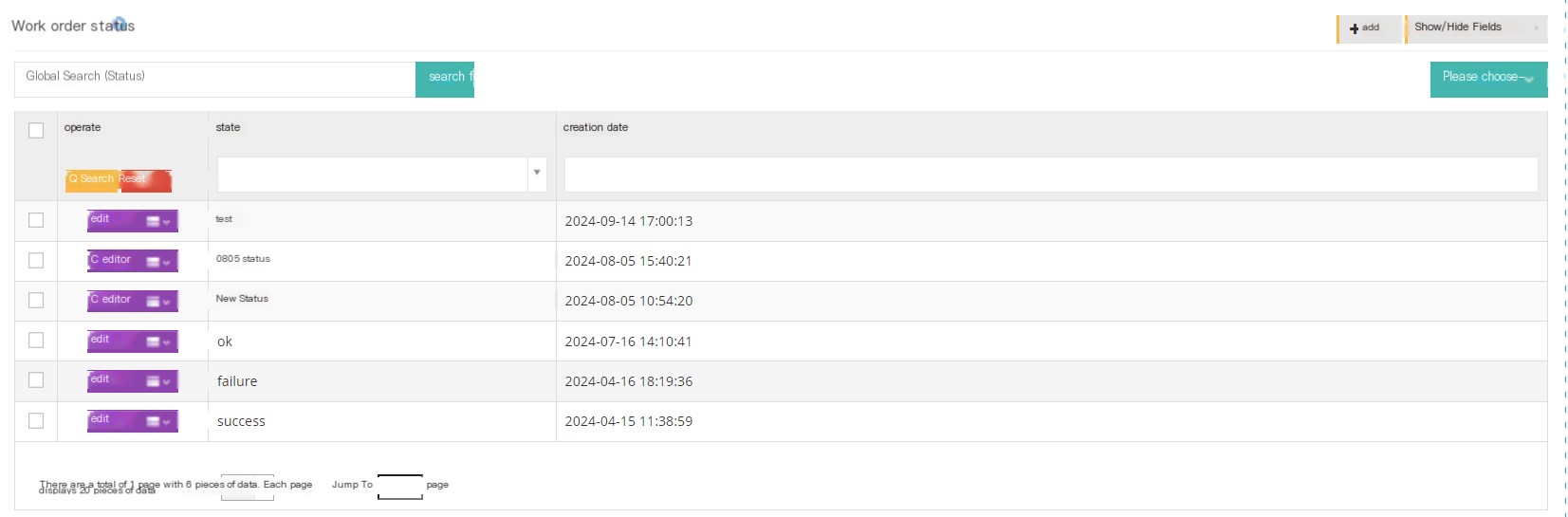Screen dimensions: 1568x517
Task: Open action menu icon for test row
Action: click(158, 221)
